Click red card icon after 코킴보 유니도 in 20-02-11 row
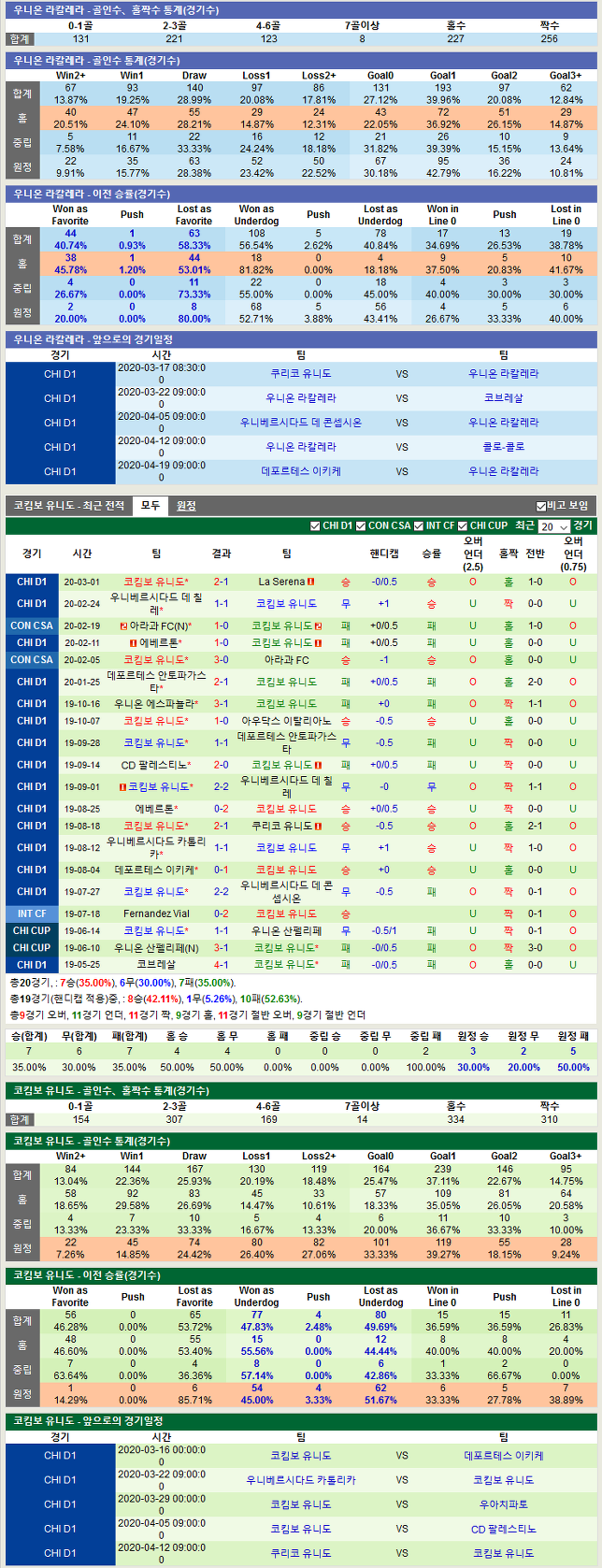 319,643
